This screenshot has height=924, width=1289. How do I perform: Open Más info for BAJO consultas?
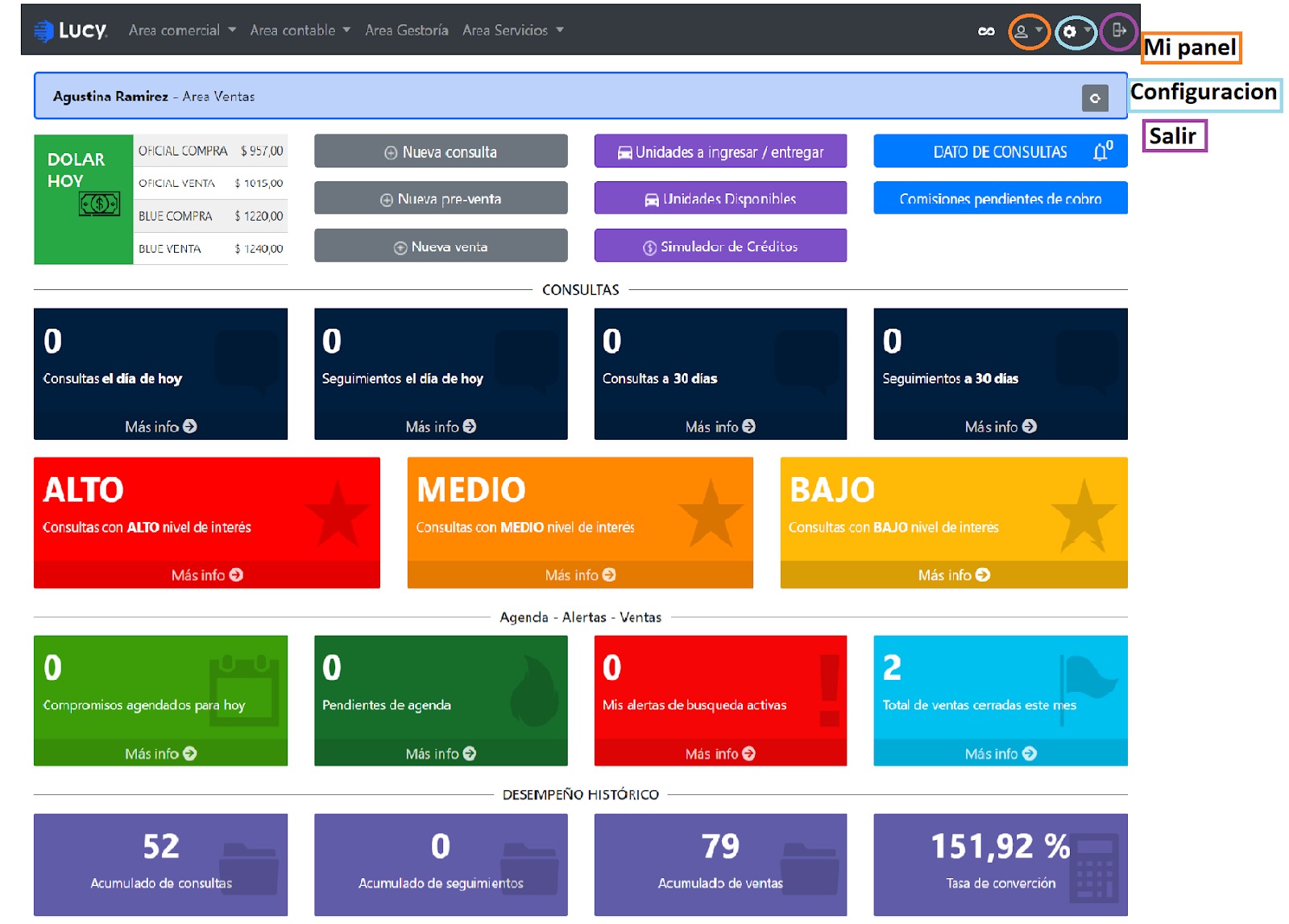click(954, 574)
